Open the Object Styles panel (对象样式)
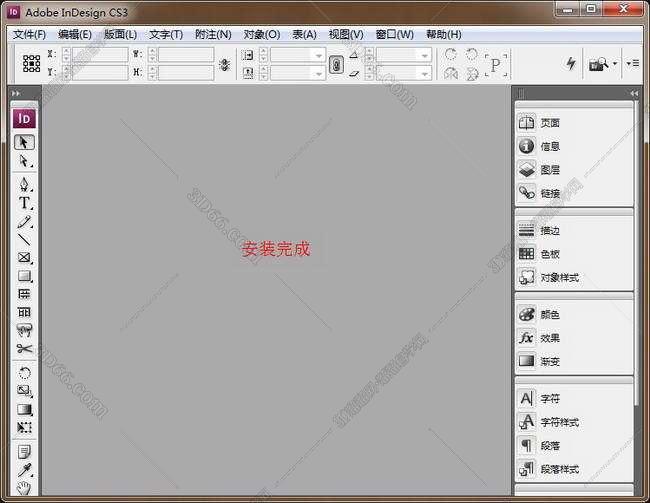650x503 pixels. pyautogui.click(x=548, y=277)
